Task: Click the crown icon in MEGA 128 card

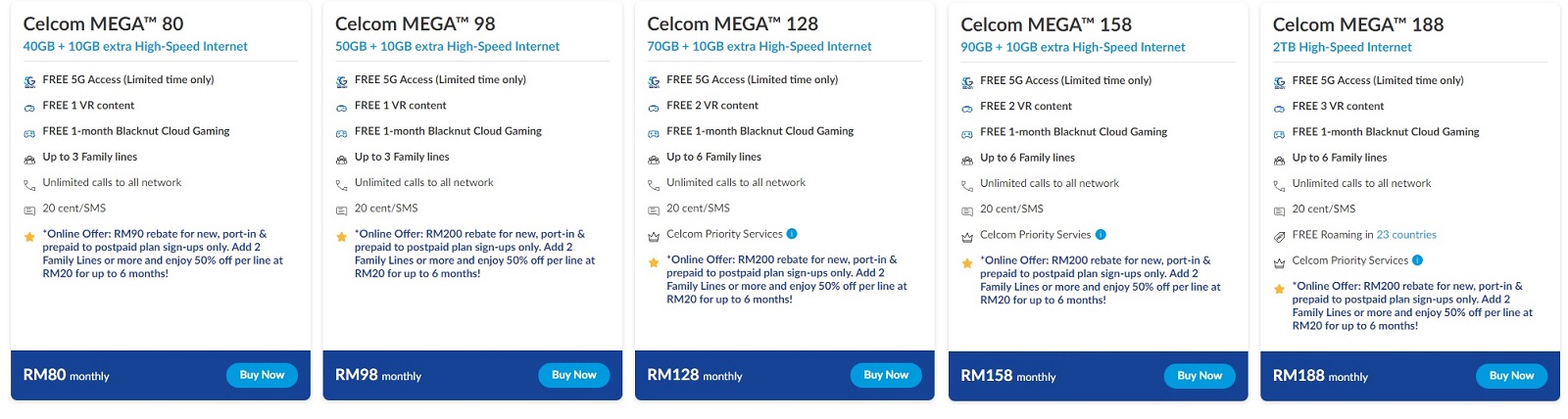Action: [654, 237]
